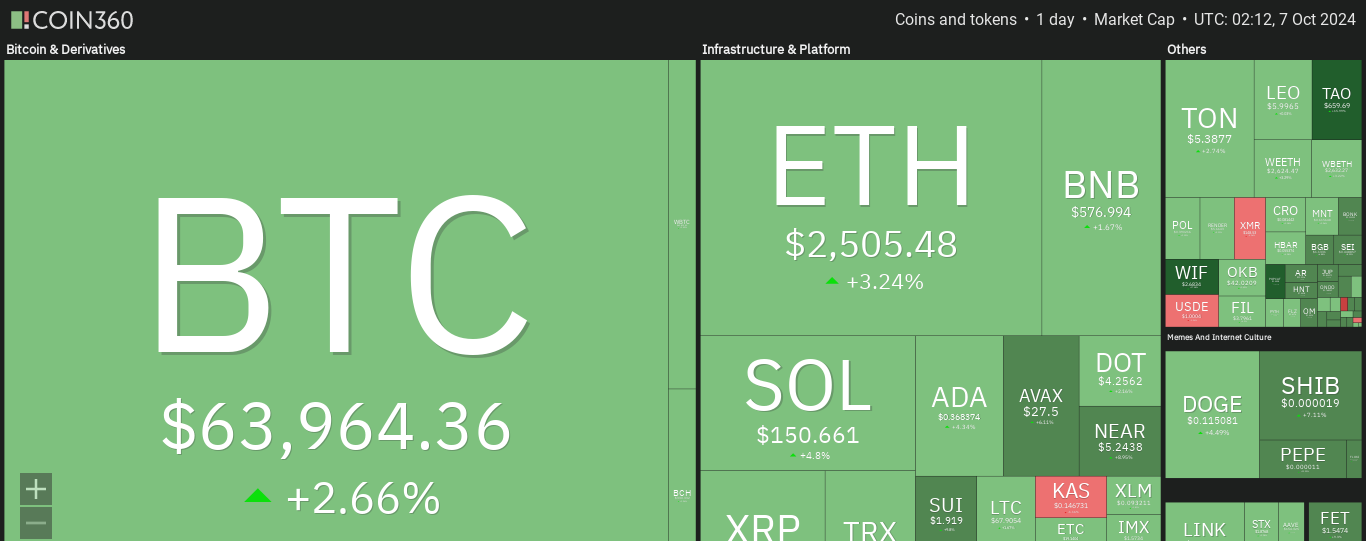This screenshot has width=1366, height=541.
Task: Open the Market Cap sizing option
Action: [x=1133, y=20]
